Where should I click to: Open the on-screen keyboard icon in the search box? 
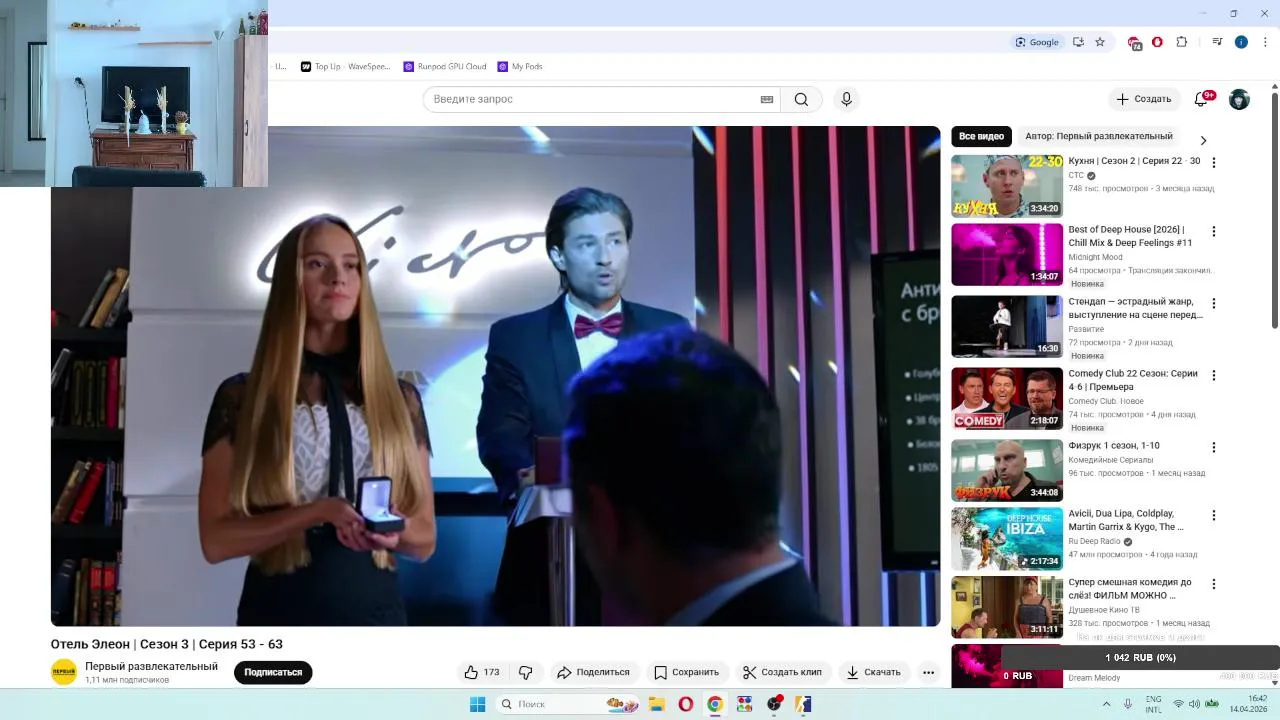coord(767,99)
